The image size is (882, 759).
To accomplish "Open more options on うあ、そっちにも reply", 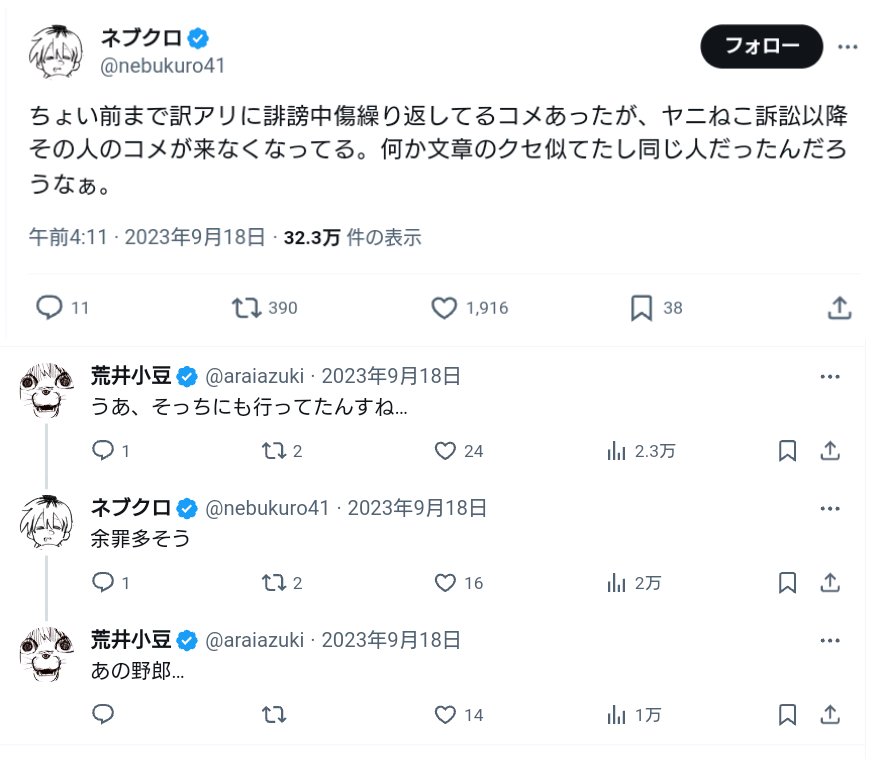I will coord(829,377).
